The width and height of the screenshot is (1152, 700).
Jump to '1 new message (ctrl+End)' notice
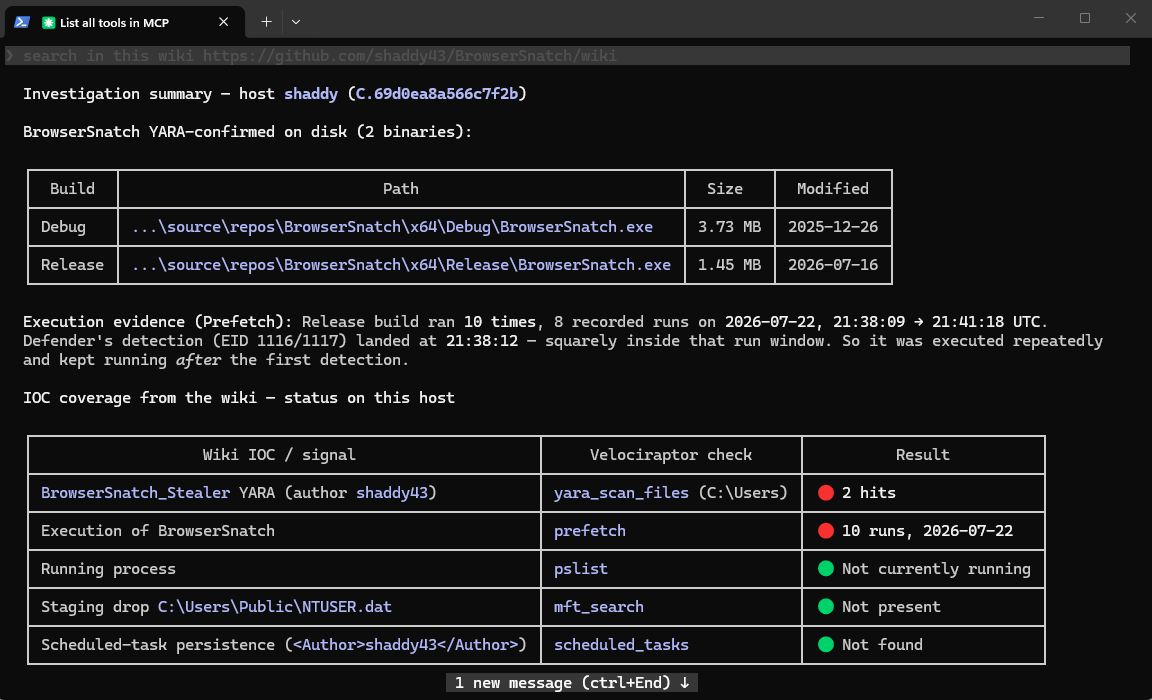pos(572,682)
